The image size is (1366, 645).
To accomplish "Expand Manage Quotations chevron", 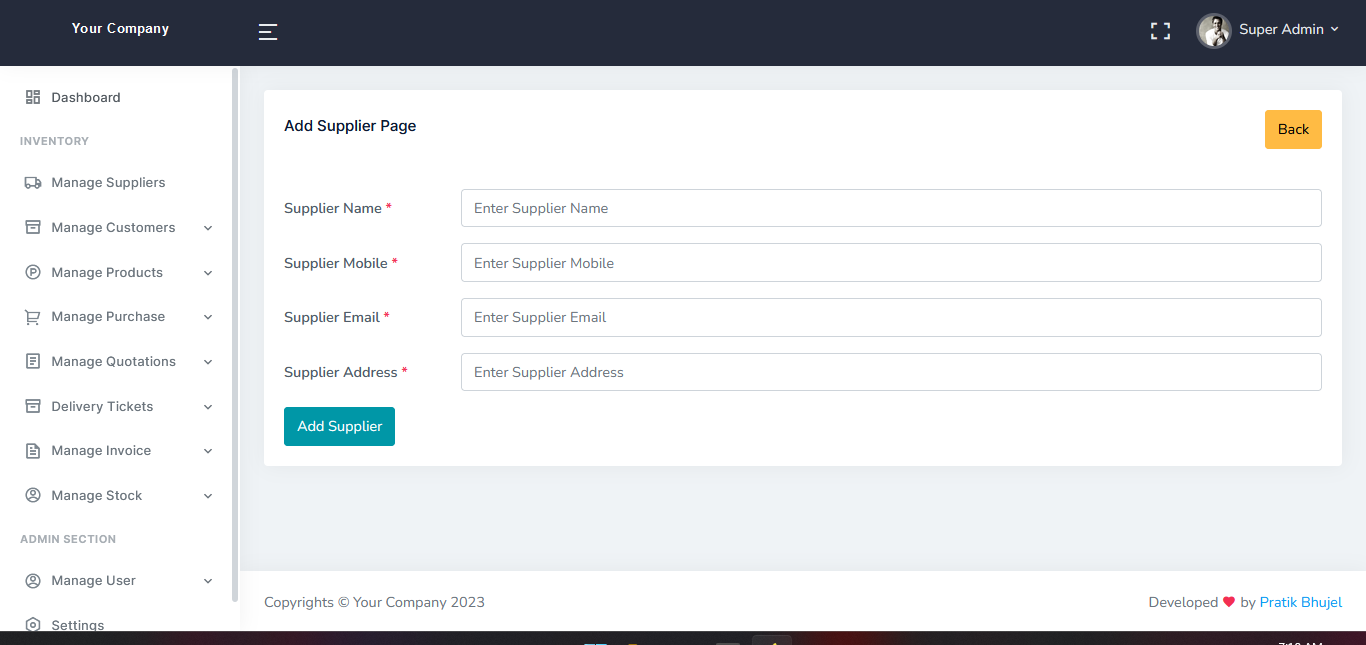I will 208,362.
